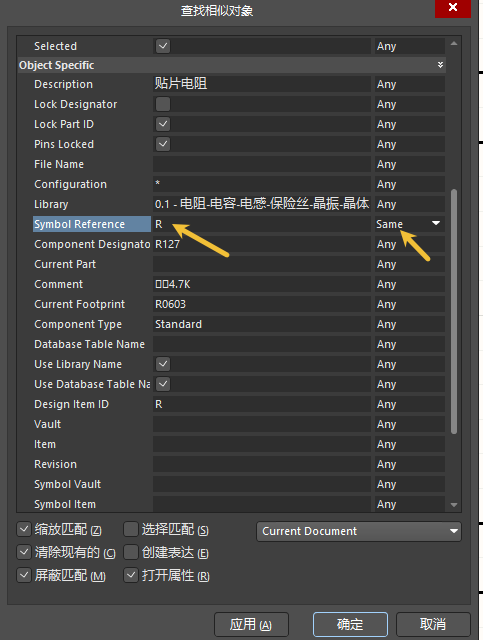The height and width of the screenshot is (640, 483).
Task: Cancel with the 取消 button
Action: 433,624
